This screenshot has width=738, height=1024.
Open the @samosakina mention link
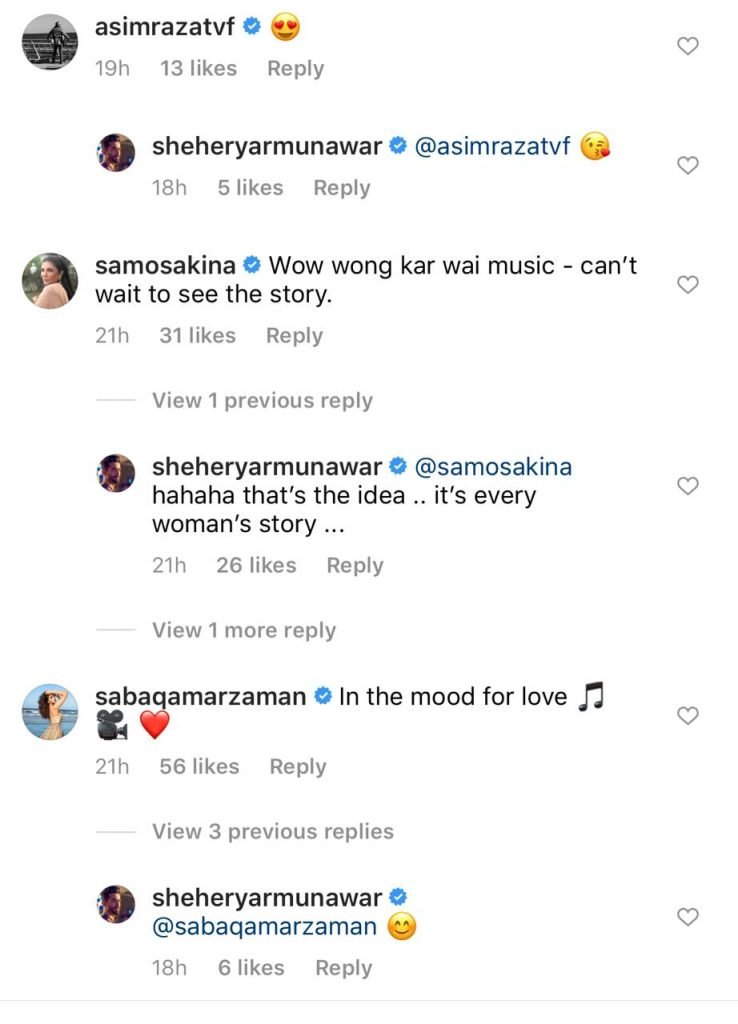pos(493,467)
